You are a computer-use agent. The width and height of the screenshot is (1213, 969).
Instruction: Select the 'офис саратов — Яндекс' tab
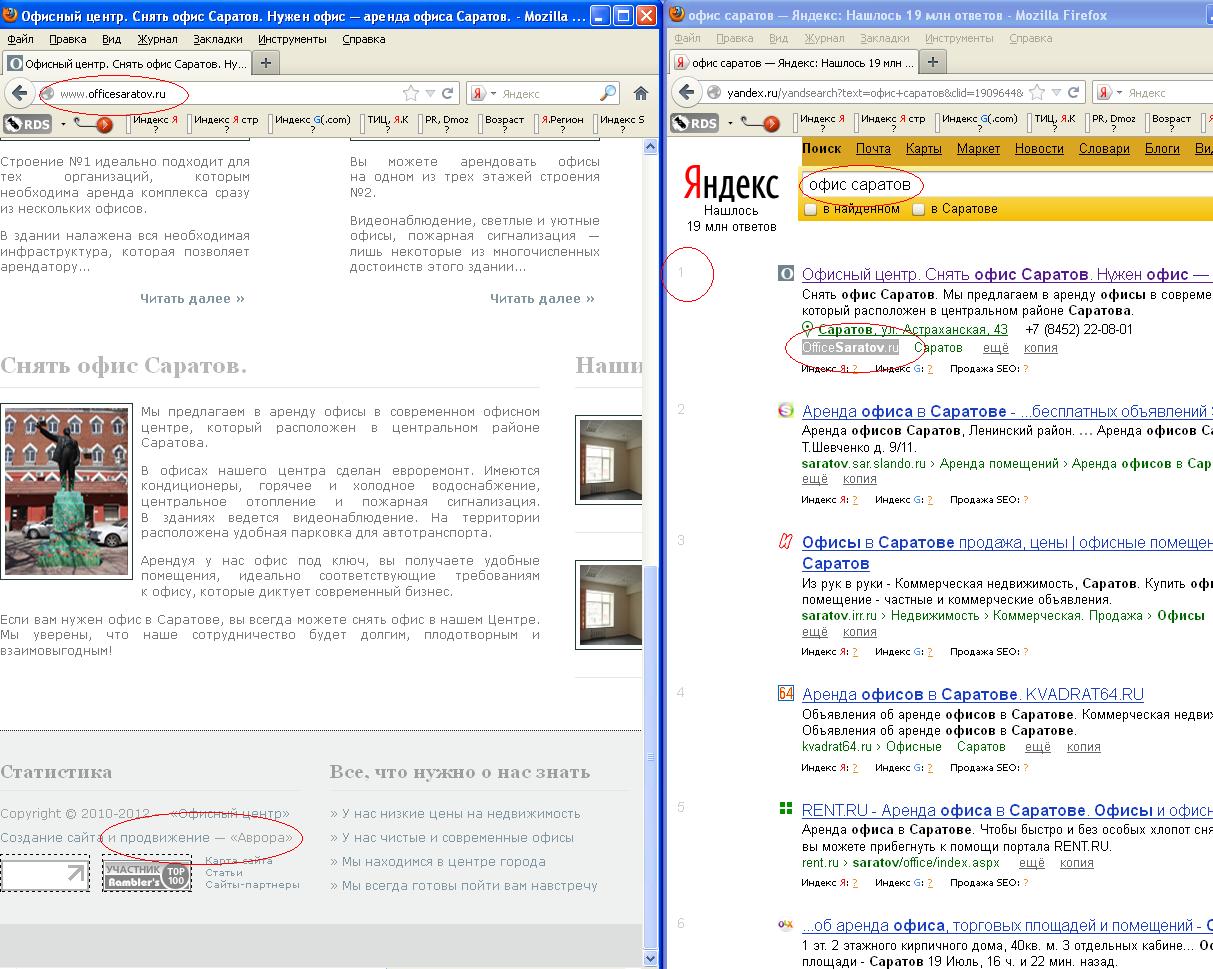tap(794, 63)
